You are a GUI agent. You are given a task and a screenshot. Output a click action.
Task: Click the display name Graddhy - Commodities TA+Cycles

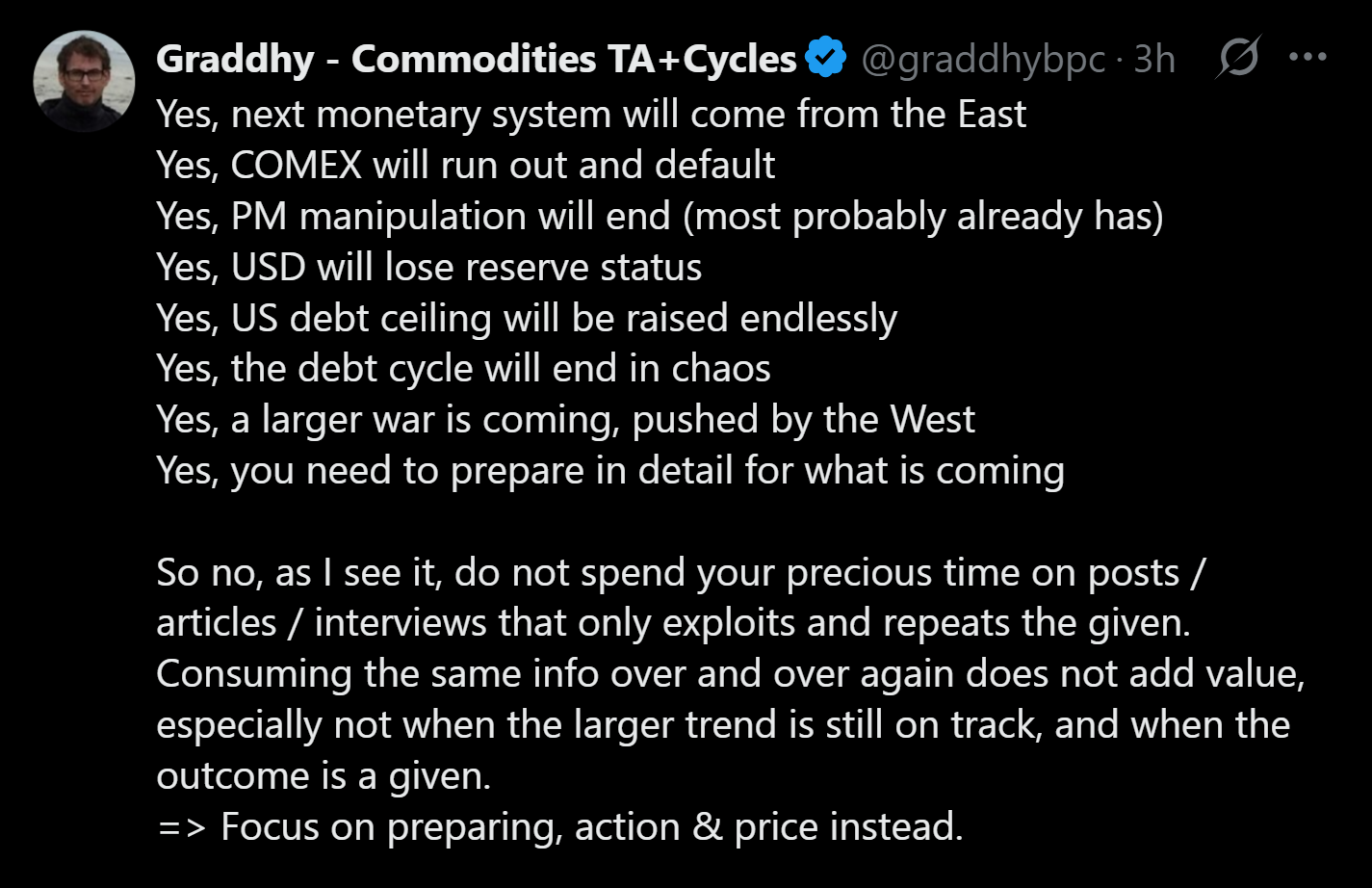pos(476,60)
